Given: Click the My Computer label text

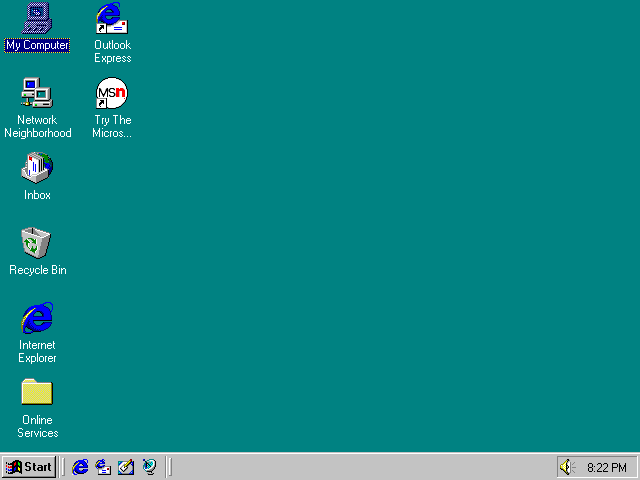Looking at the screenshot, I should click(37, 45).
